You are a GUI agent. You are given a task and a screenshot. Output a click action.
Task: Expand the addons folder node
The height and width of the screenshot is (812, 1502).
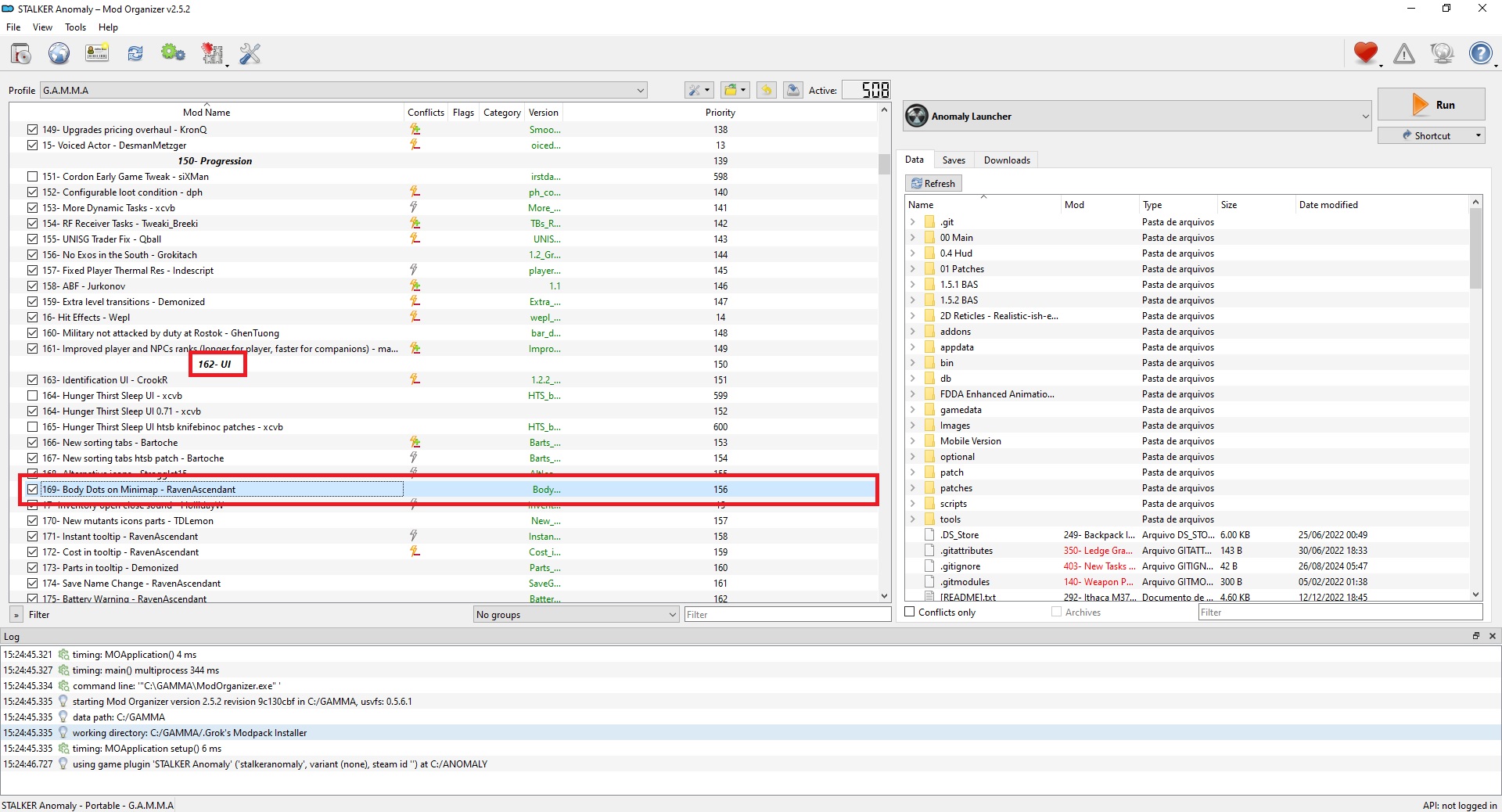pos(913,332)
